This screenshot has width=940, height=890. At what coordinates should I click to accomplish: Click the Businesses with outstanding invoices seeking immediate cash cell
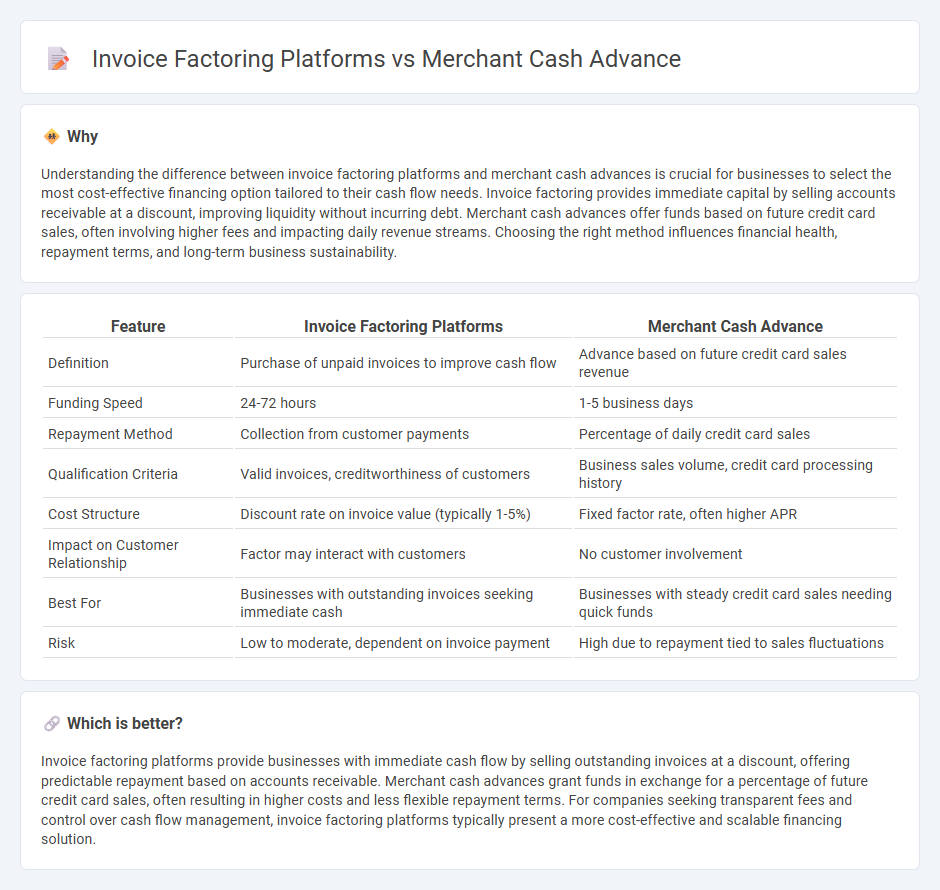(403, 603)
